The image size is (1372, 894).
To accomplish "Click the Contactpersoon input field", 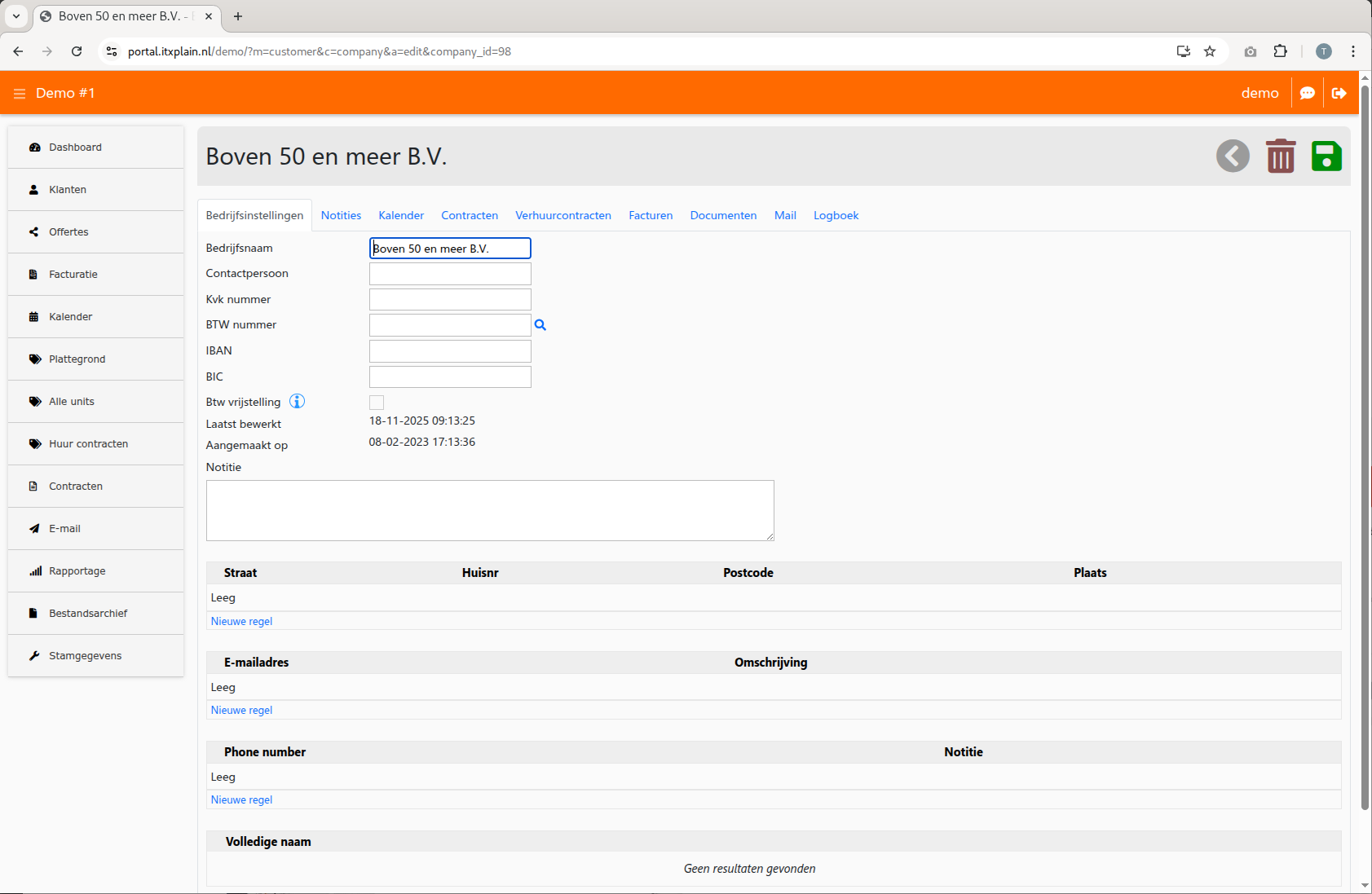I will click(x=450, y=274).
